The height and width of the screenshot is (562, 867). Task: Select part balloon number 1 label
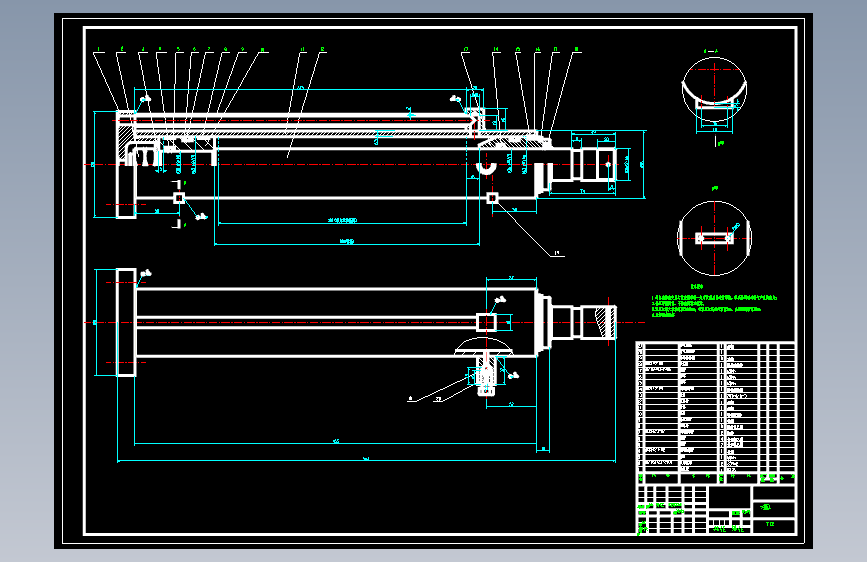pyautogui.click(x=98, y=50)
